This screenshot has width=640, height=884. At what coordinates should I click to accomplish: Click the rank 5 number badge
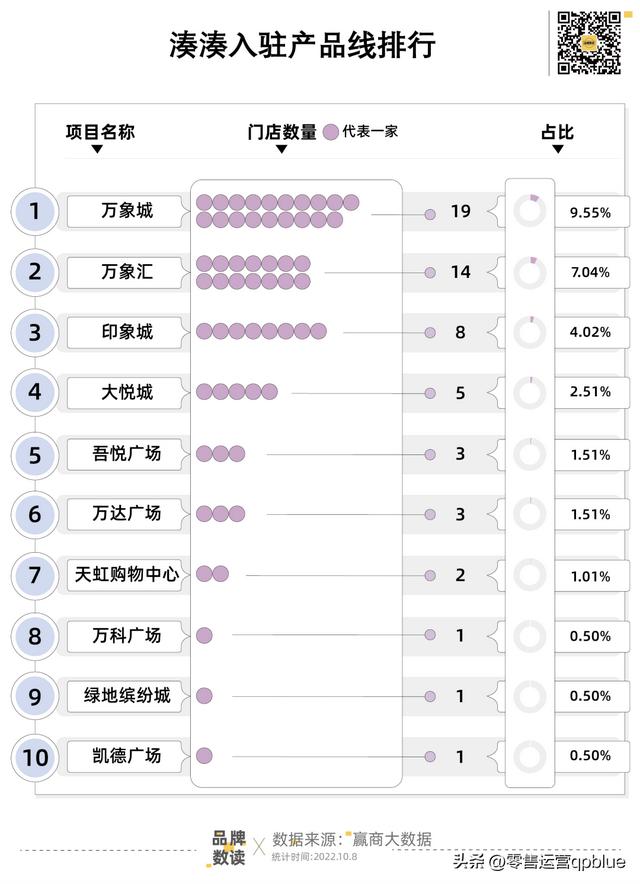[x=35, y=455]
